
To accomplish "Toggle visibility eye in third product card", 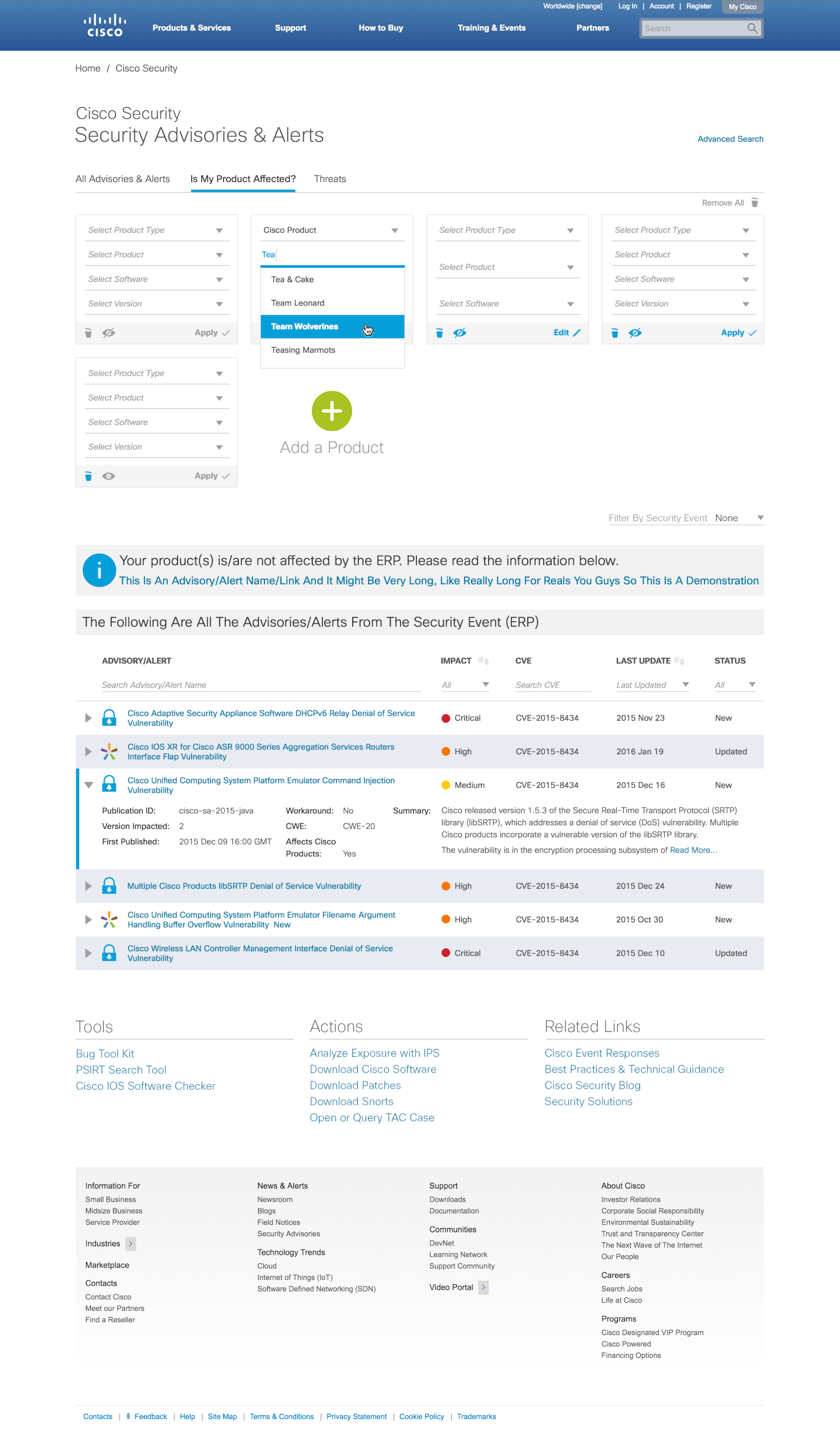I will pyautogui.click(x=460, y=333).
